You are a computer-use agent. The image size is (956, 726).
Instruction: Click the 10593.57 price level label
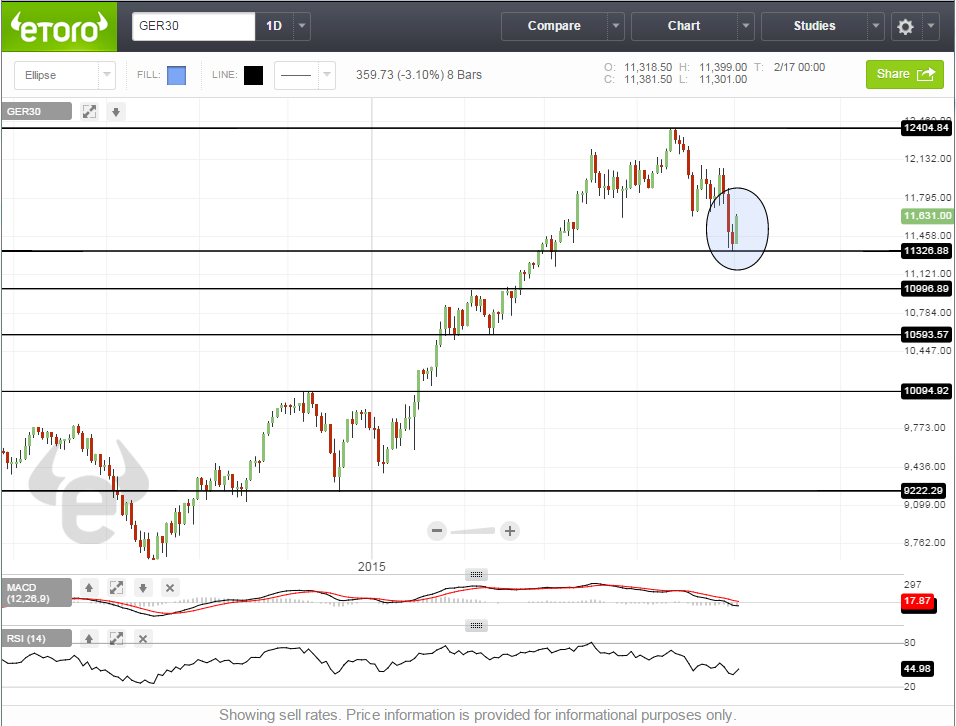pyautogui.click(x=926, y=334)
